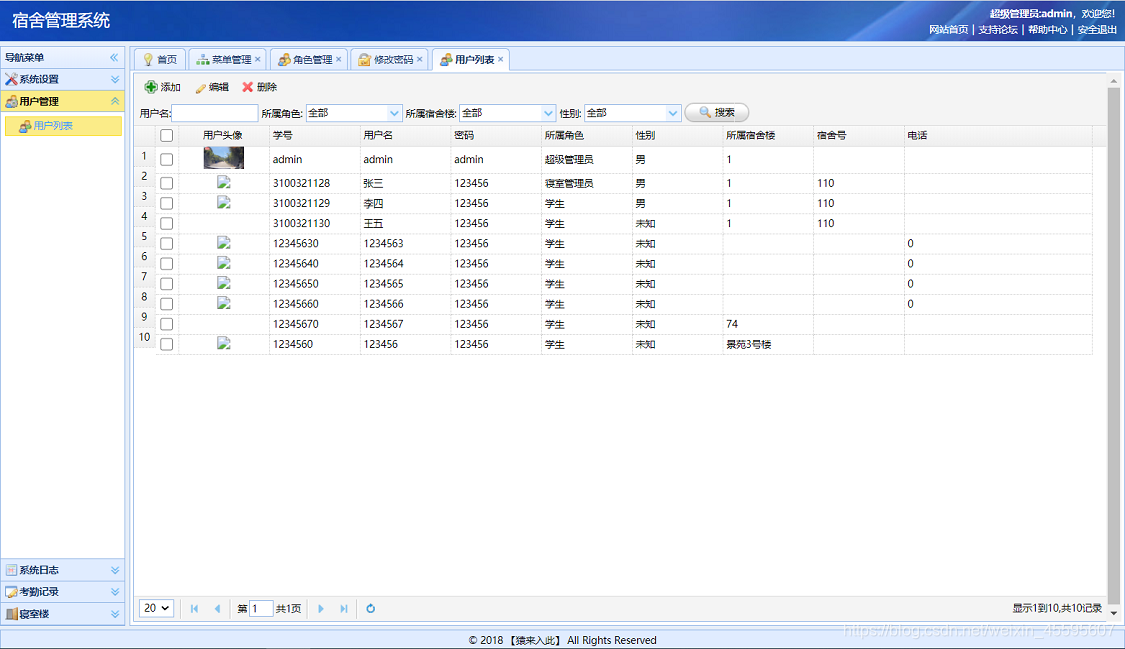The height and width of the screenshot is (649, 1125).
Task: Check the checkbox for 李四 row
Action: click(x=166, y=203)
